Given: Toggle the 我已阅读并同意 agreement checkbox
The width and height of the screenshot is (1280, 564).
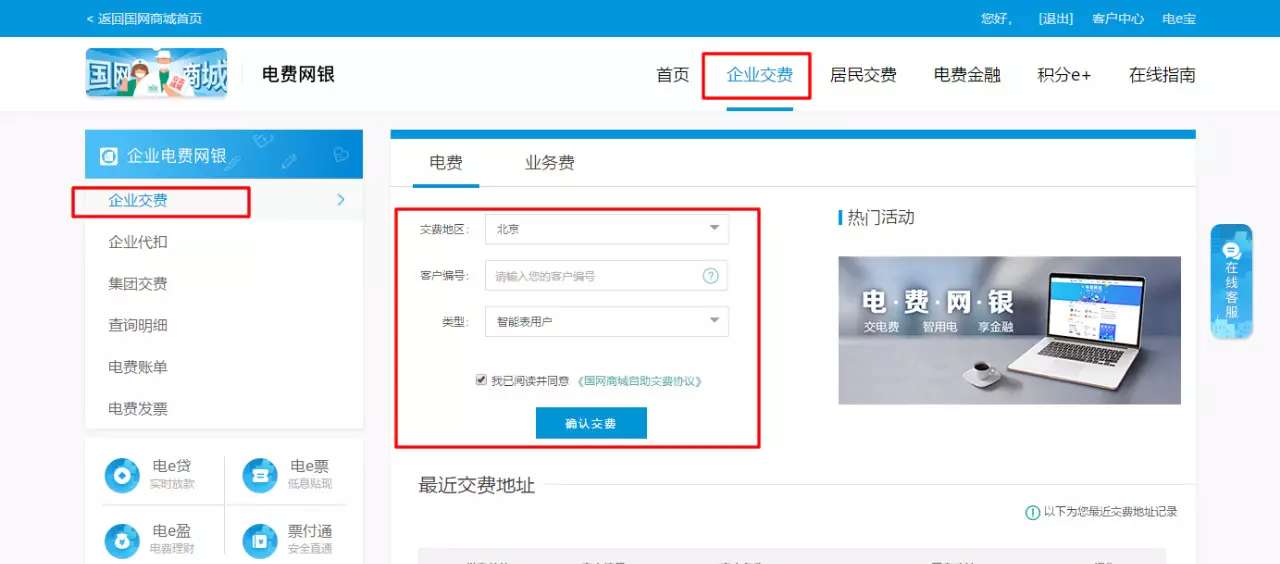Looking at the screenshot, I should [481, 380].
